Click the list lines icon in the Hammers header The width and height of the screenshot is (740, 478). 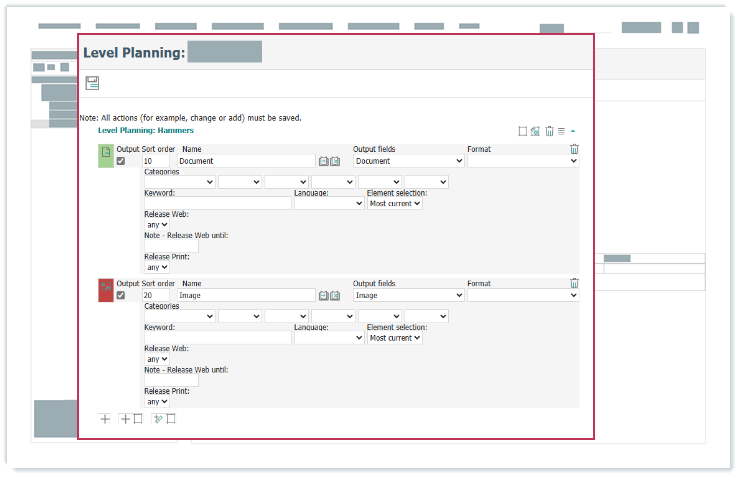(x=561, y=131)
